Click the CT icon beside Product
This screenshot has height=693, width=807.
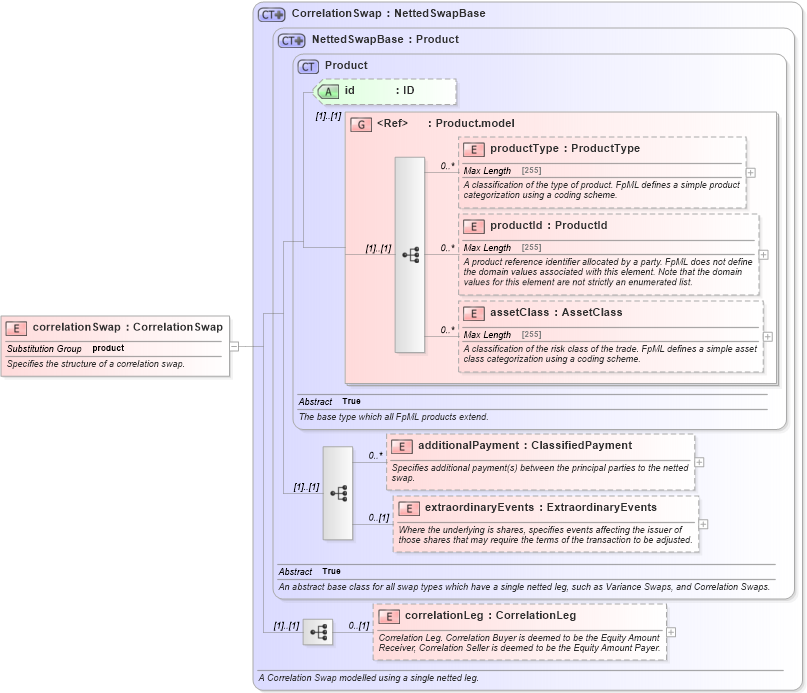(x=308, y=66)
